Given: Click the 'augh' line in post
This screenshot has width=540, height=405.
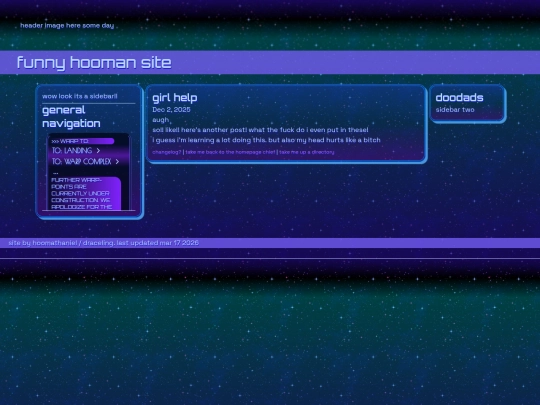Looking at the screenshot, I should (x=161, y=120).
